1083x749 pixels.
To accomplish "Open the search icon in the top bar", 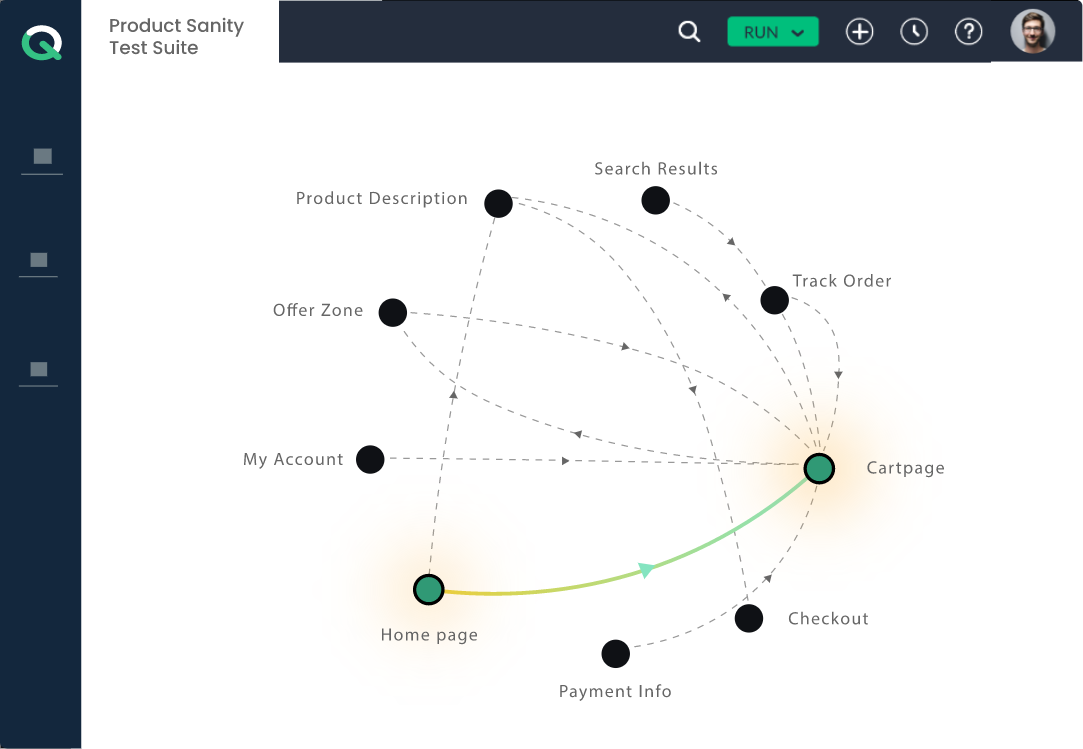I will point(689,32).
